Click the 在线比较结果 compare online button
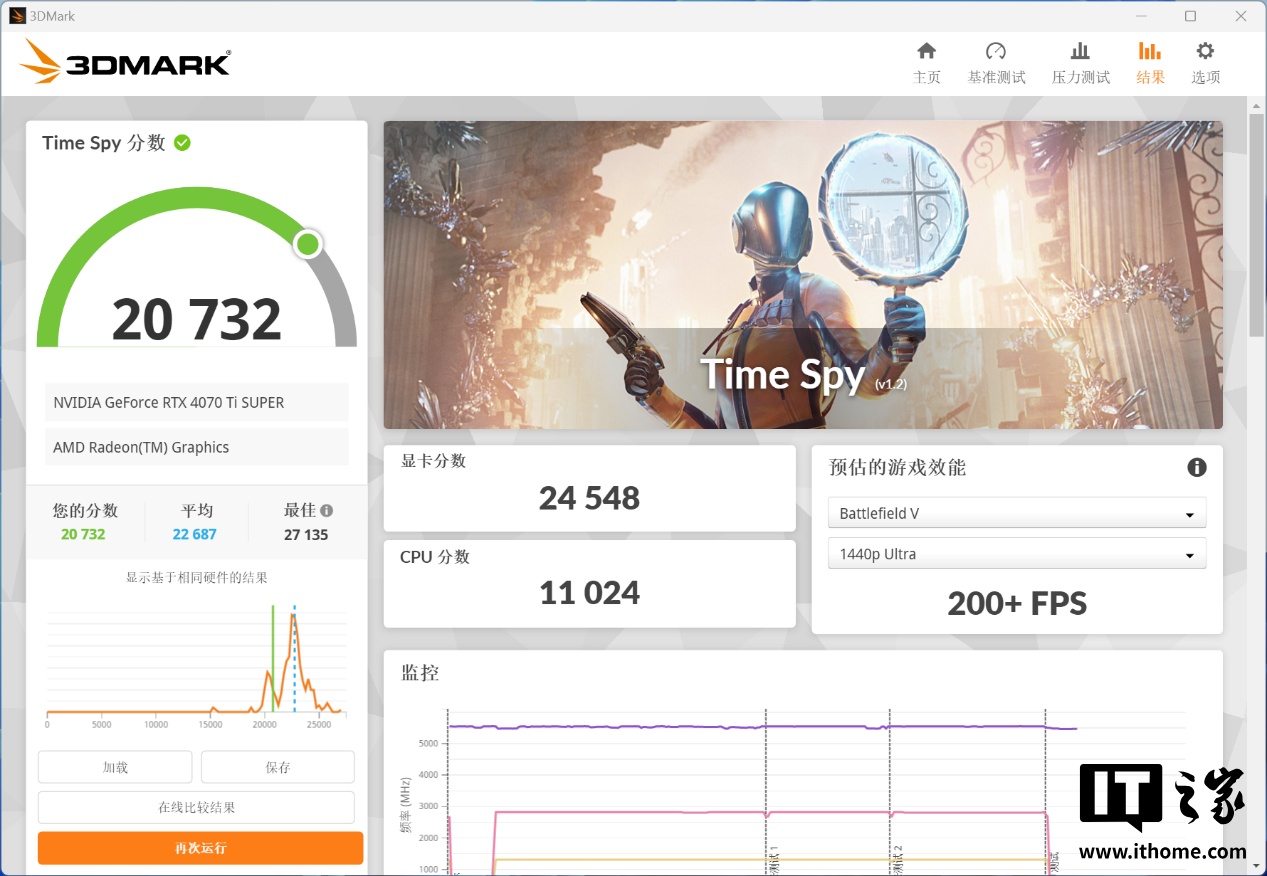1267x876 pixels. 196,807
